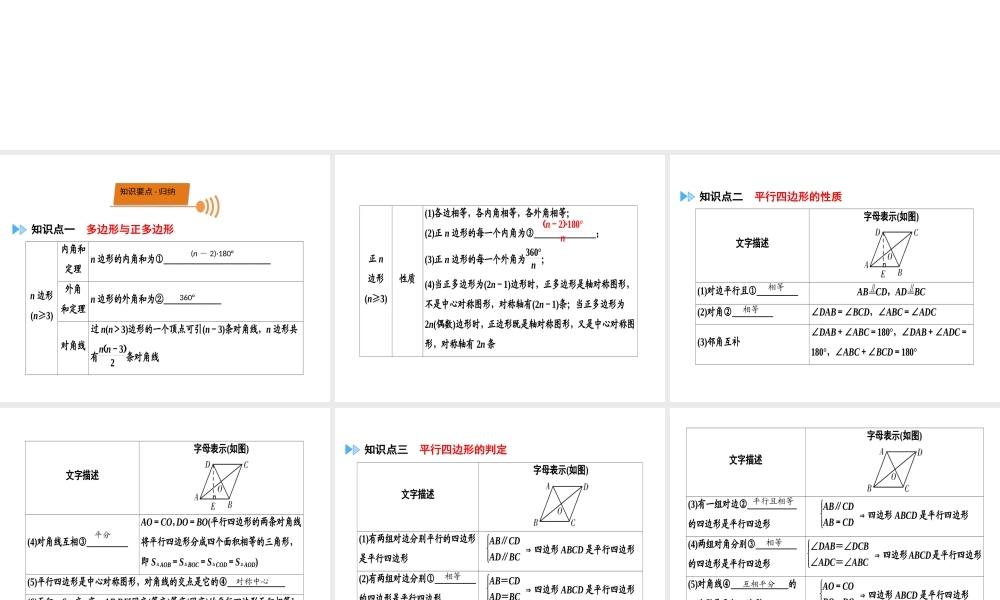
Task: Click the red heading 多边形与正多边形
Action: click(130, 230)
